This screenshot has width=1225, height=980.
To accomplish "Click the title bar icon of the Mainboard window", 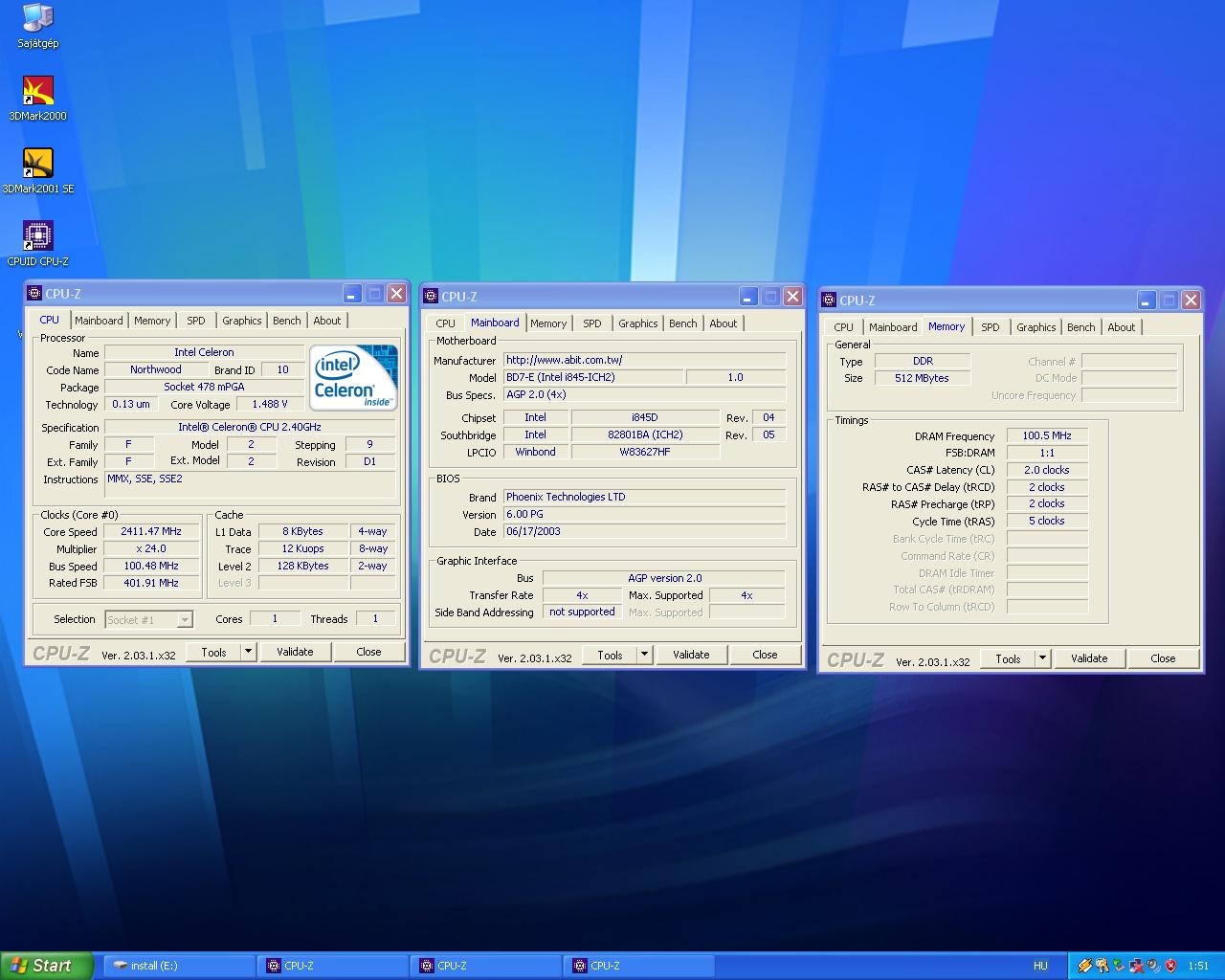I will (431, 297).
